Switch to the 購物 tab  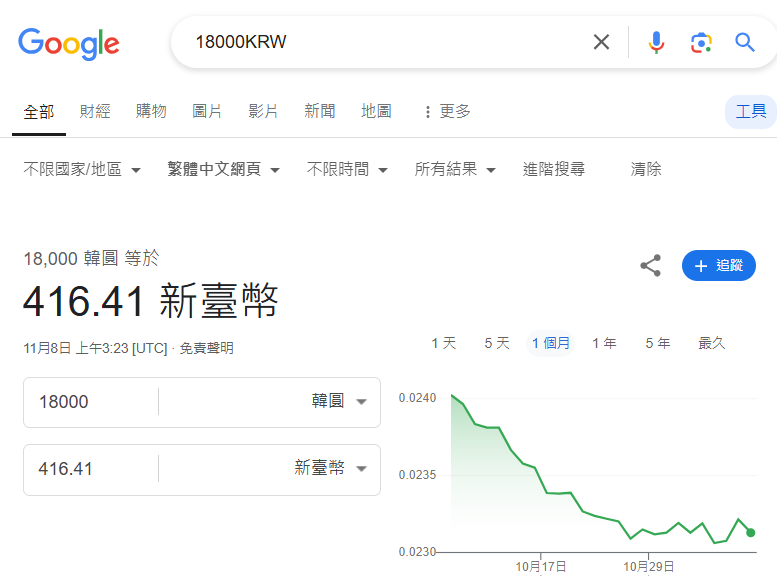[151, 111]
